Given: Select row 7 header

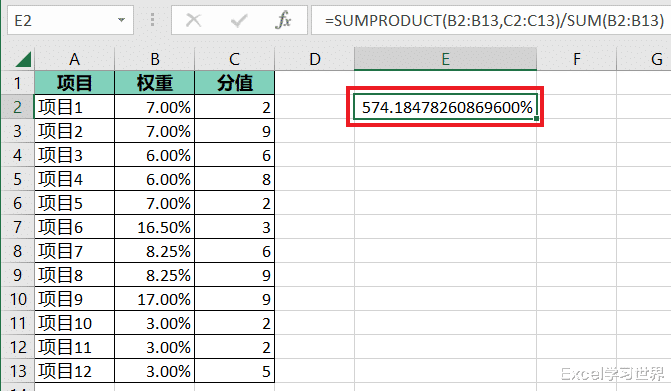Looking at the screenshot, I should 17,227.
